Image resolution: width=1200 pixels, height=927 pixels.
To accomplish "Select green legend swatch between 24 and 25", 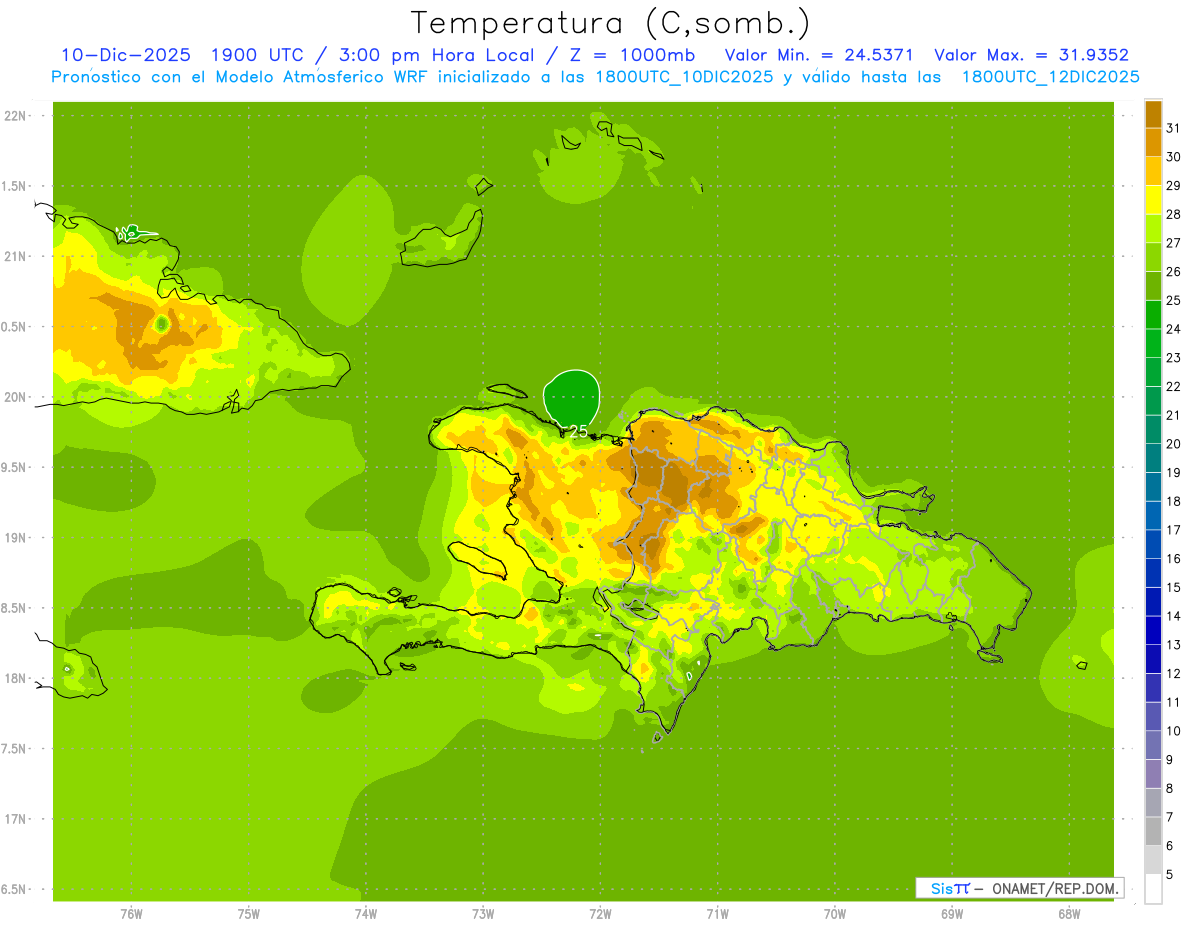I will tap(1153, 314).
